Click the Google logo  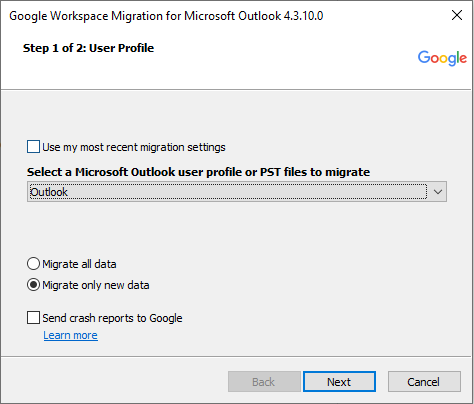click(442, 58)
